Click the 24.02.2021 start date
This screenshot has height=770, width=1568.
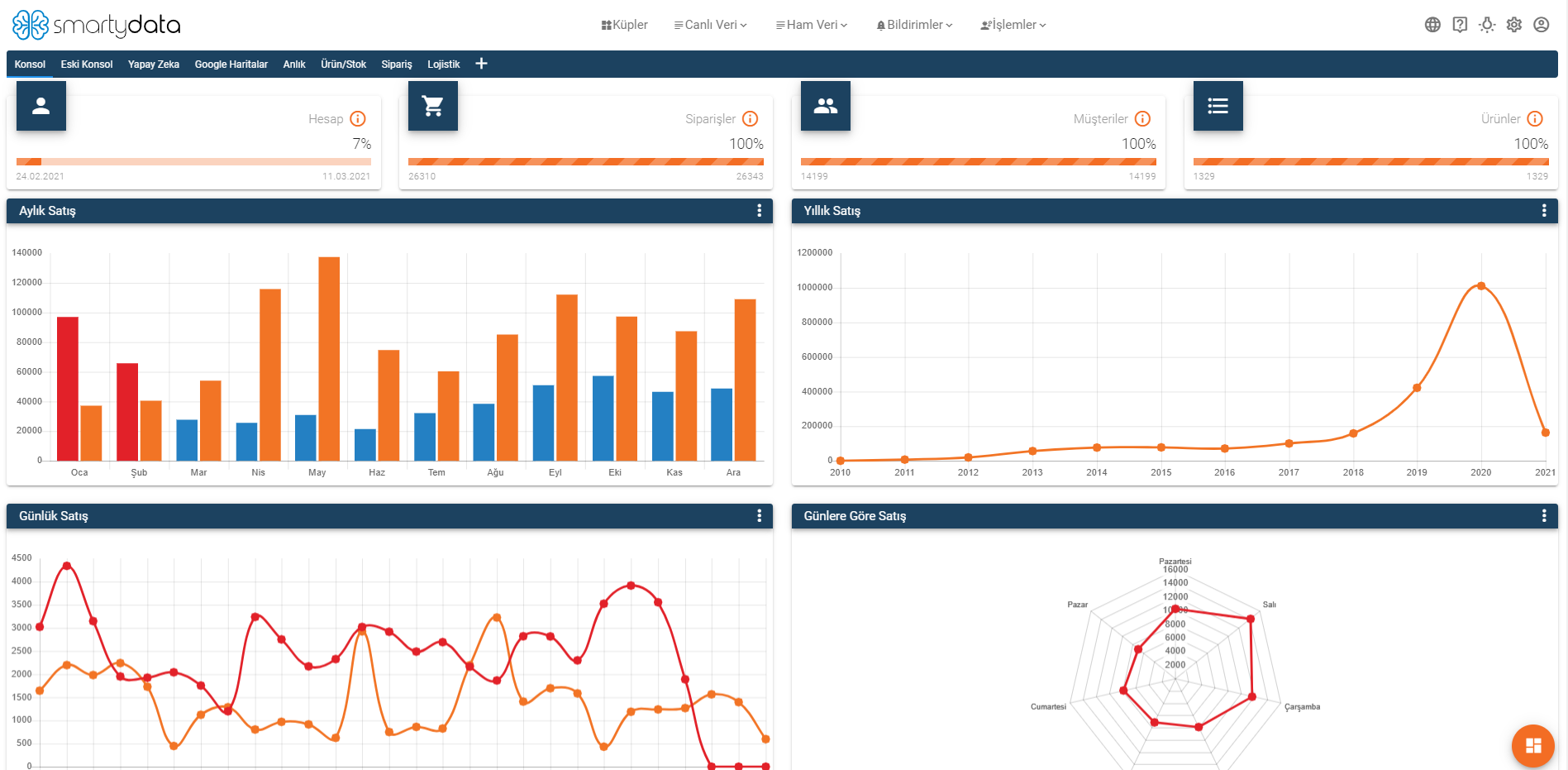[x=40, y=176]
